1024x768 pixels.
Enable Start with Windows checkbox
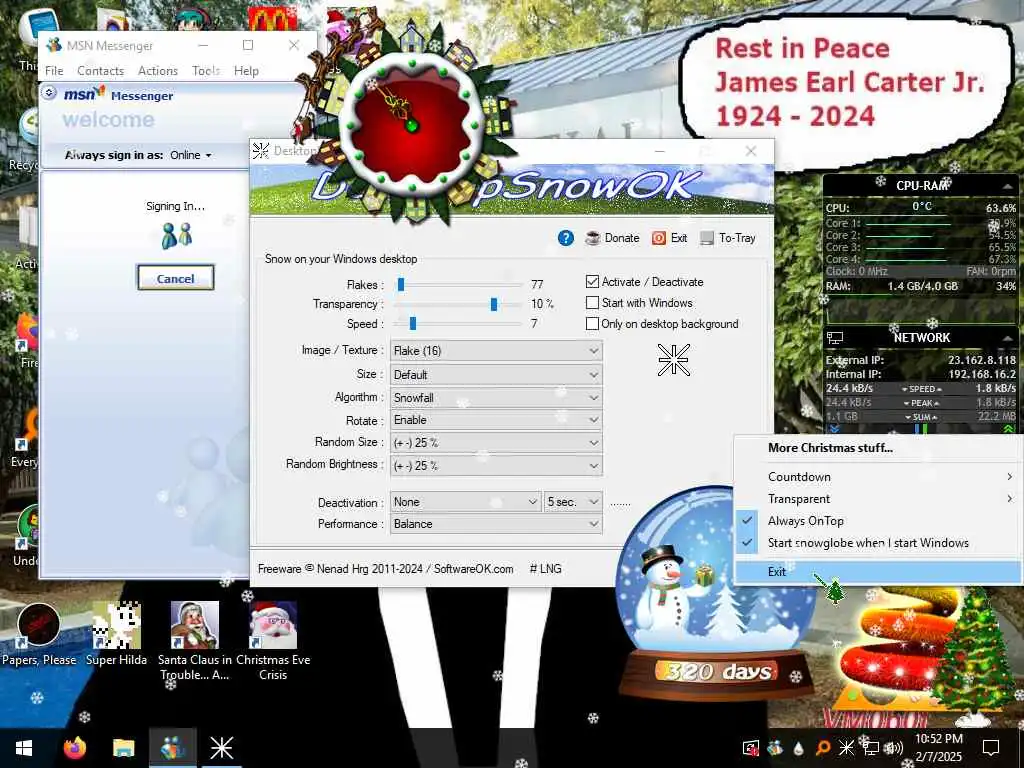pos(592,302)
